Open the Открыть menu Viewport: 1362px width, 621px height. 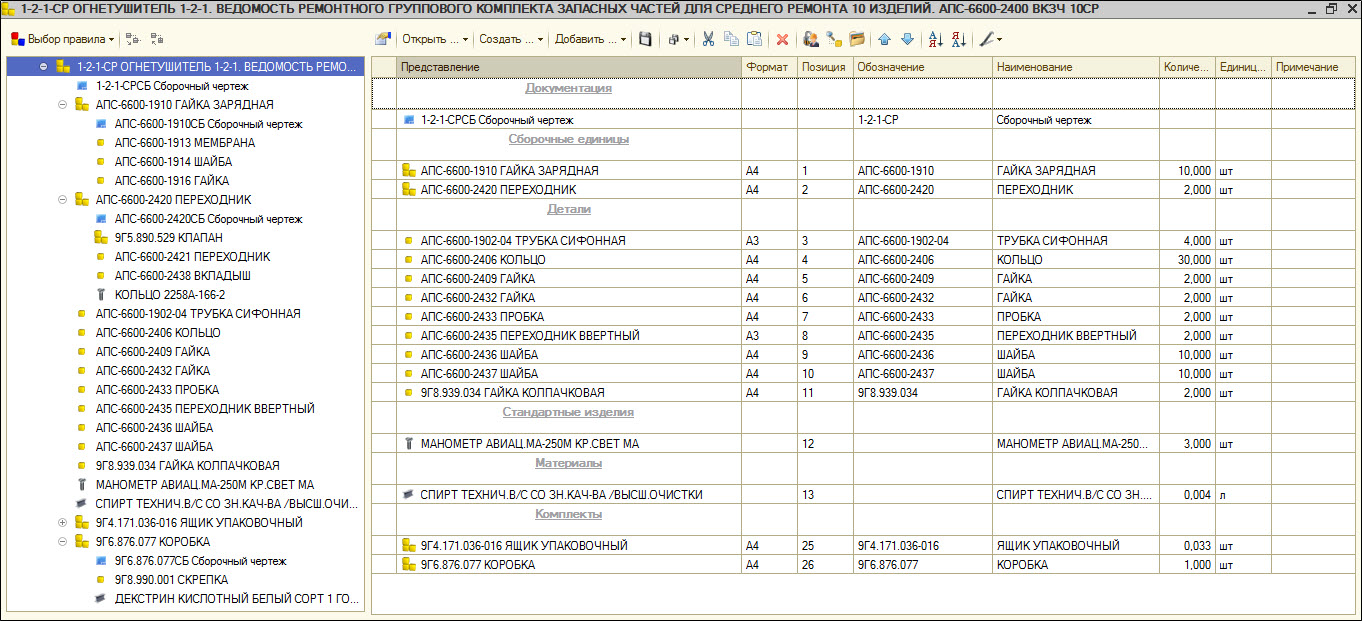(x=435, y=40)
